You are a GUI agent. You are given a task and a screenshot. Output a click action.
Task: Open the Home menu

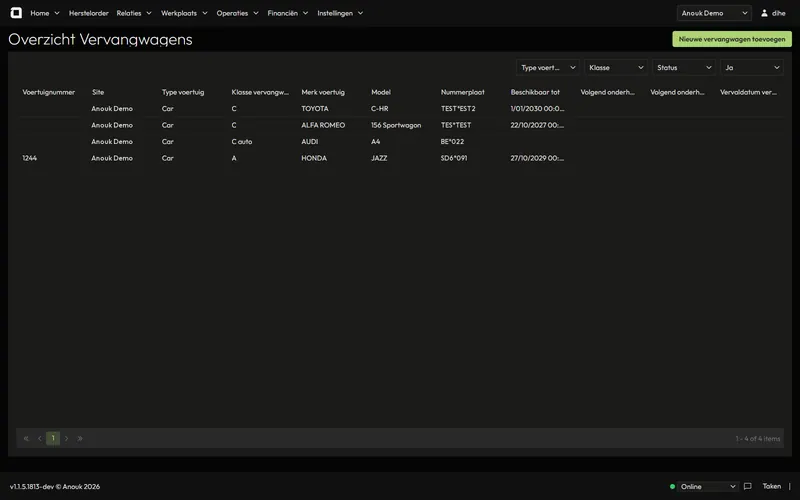coord(45,13)
